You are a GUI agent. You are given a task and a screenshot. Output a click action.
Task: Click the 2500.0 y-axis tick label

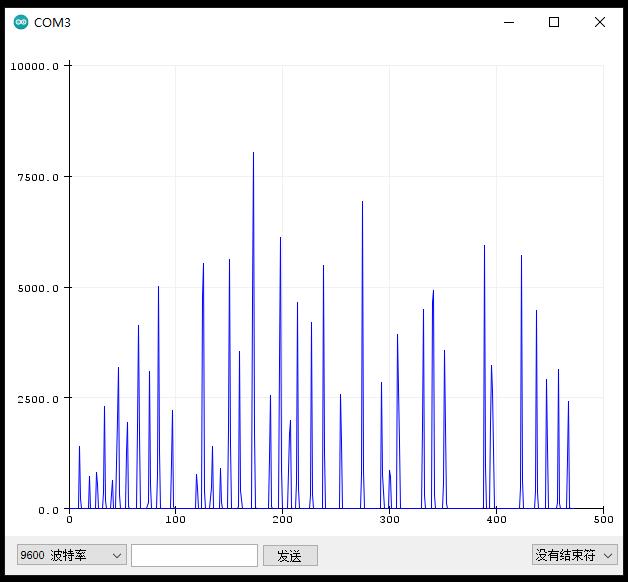point(39,399)
